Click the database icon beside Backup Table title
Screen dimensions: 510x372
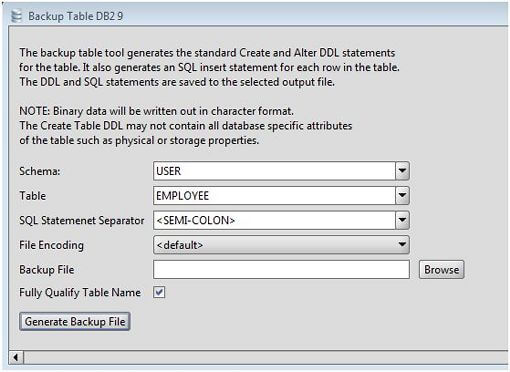(16, 16)
